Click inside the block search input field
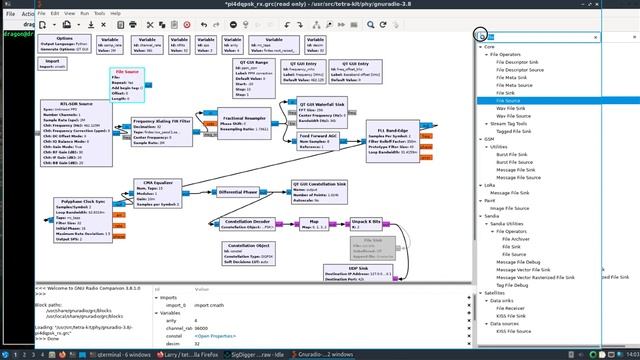This screenshot has height=360, width=640. pyautogui.click(x=539, y=37)
